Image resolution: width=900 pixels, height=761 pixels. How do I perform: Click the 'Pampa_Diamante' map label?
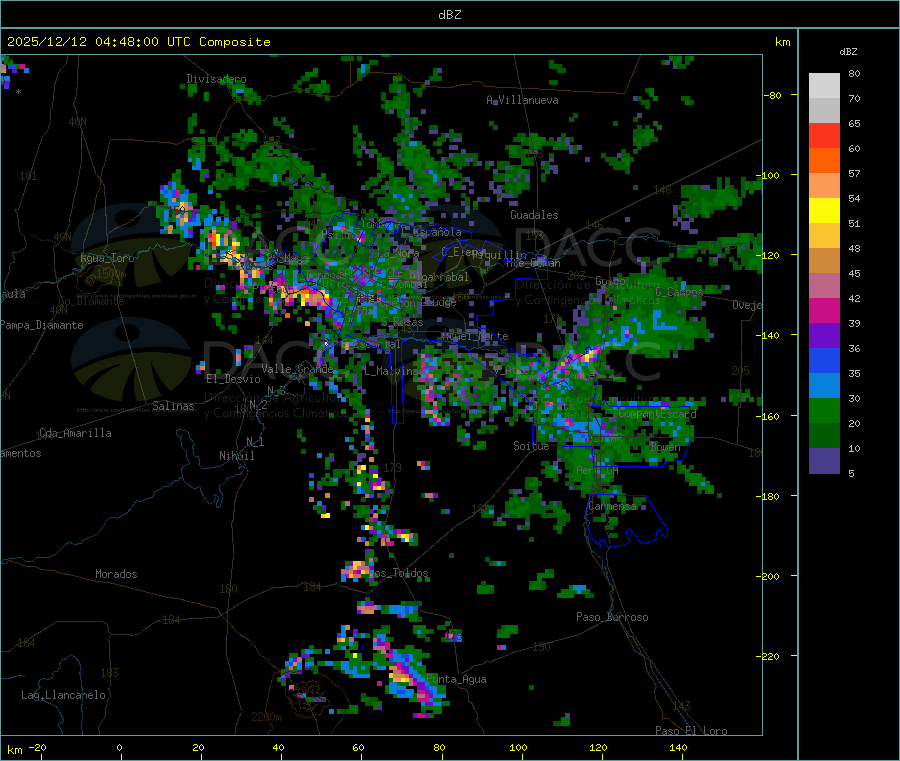(42, 325)
